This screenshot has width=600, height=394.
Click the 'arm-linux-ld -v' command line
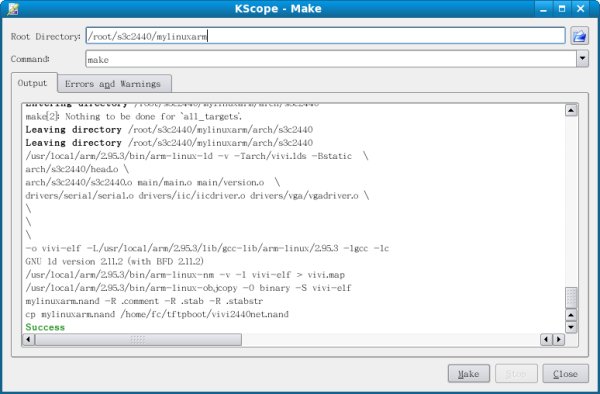coord(197,156)
